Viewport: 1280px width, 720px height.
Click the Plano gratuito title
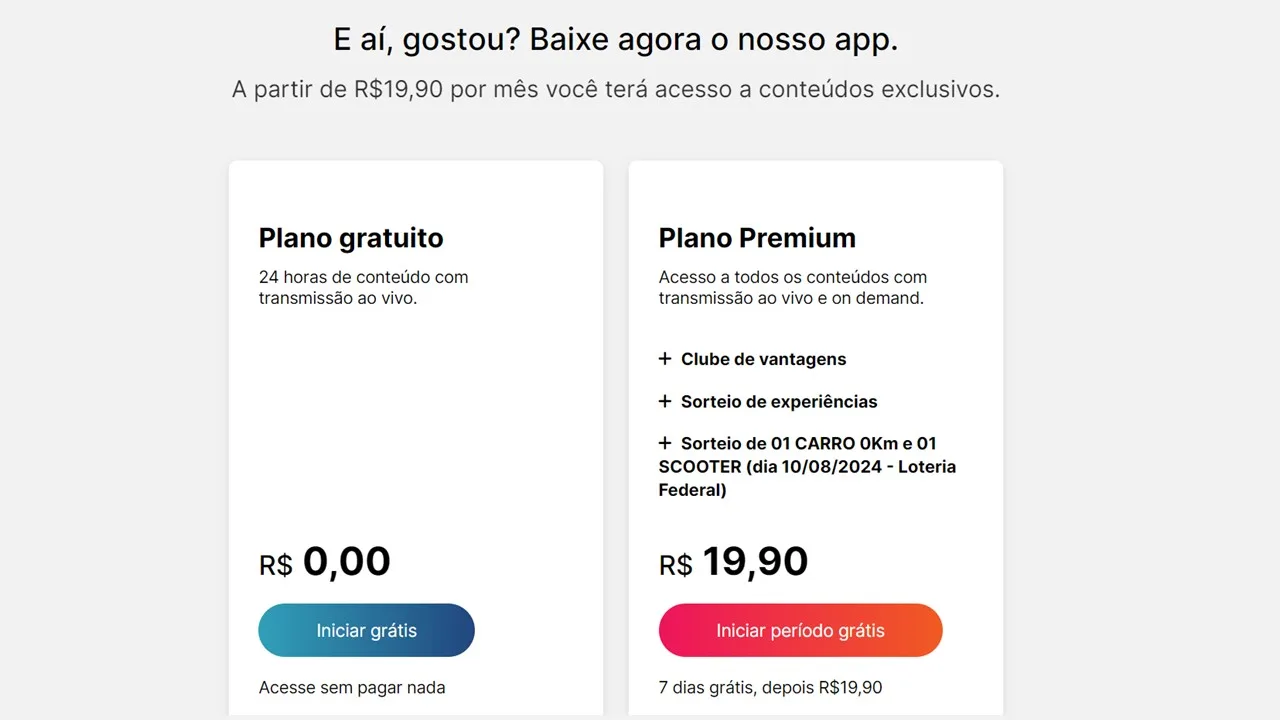click(x=351, y=238)
